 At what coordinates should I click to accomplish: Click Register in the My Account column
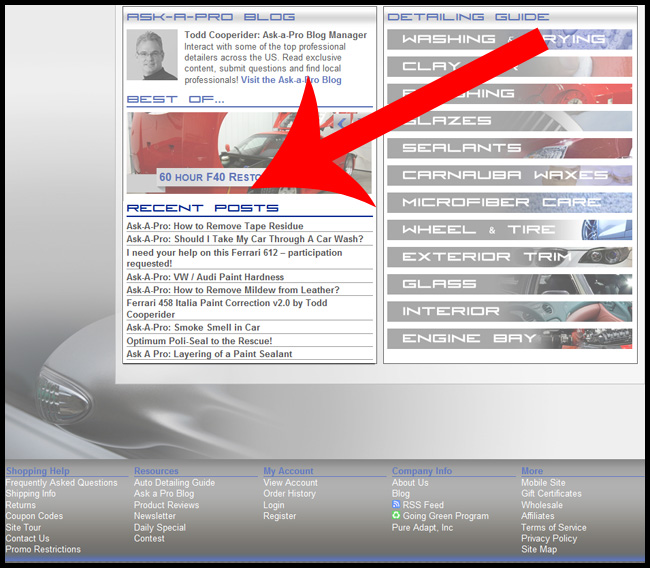(x=280, y=516)
